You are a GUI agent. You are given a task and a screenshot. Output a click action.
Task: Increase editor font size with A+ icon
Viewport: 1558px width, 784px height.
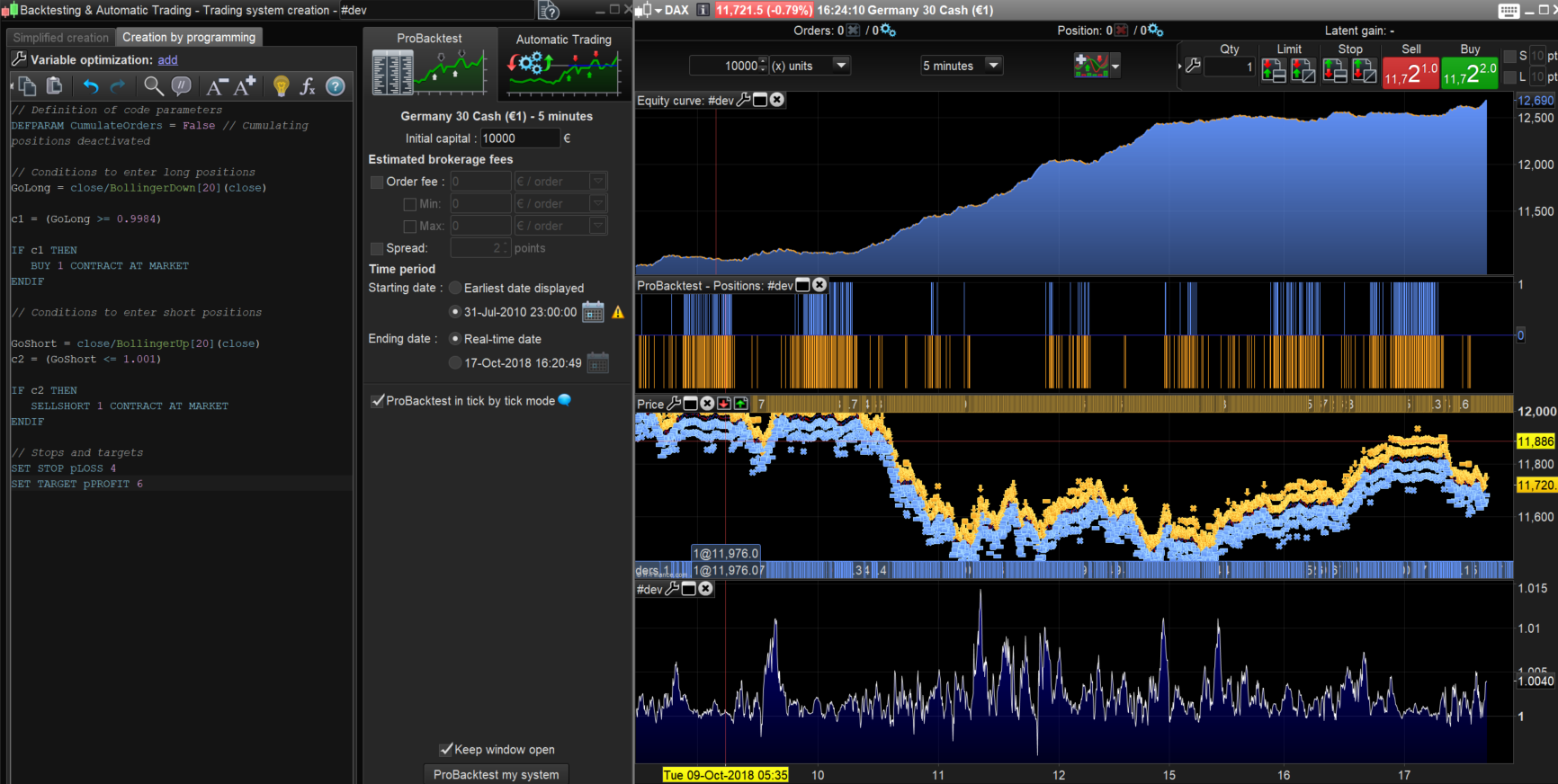(x=245, y=86)
